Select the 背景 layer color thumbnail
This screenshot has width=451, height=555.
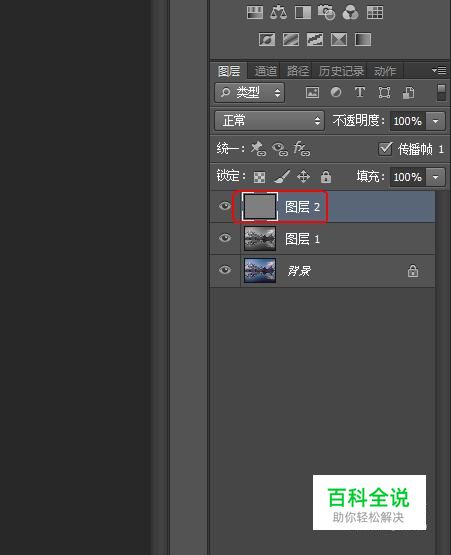coord(260,270)
